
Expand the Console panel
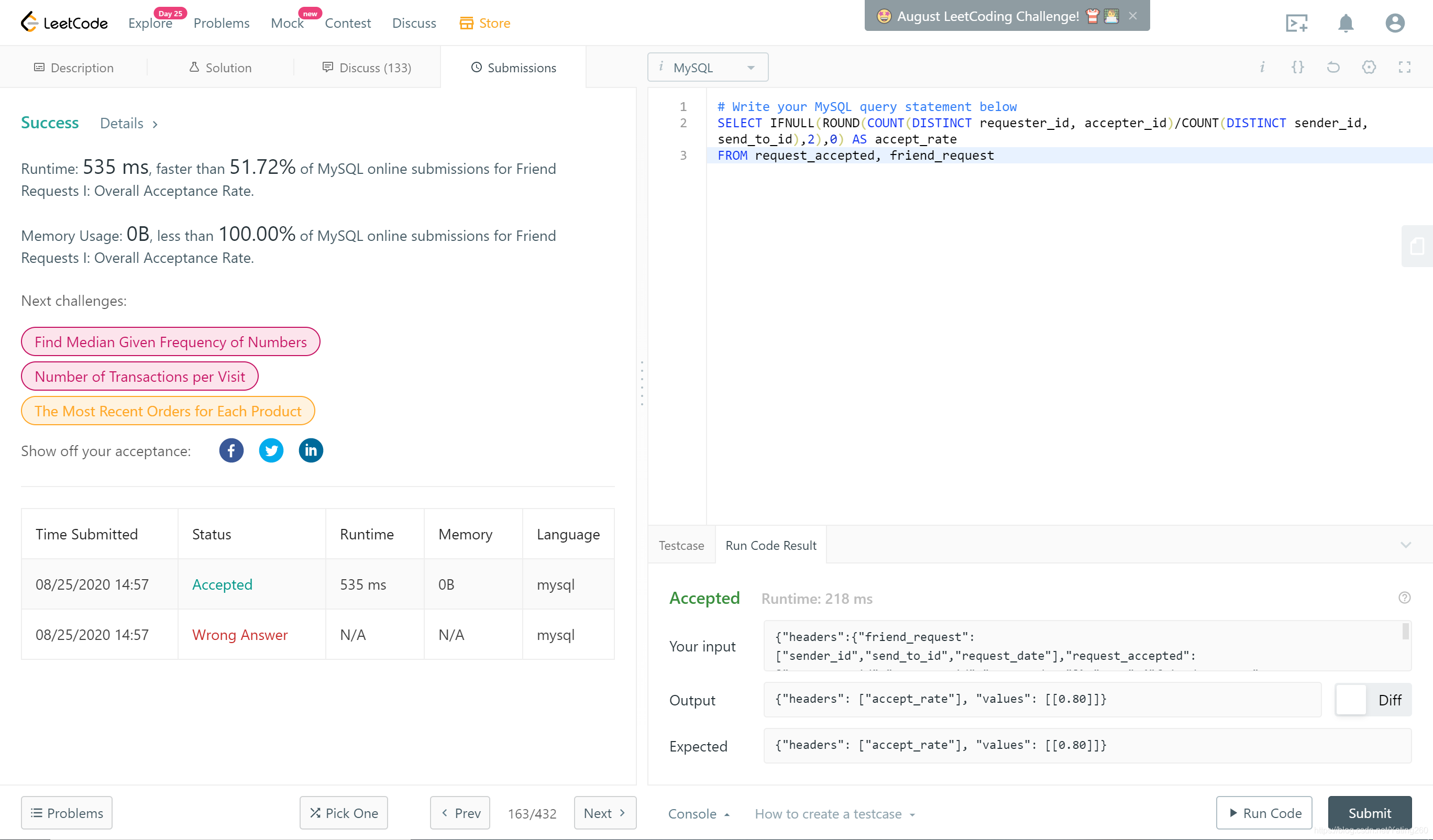[x=698, y=814]
